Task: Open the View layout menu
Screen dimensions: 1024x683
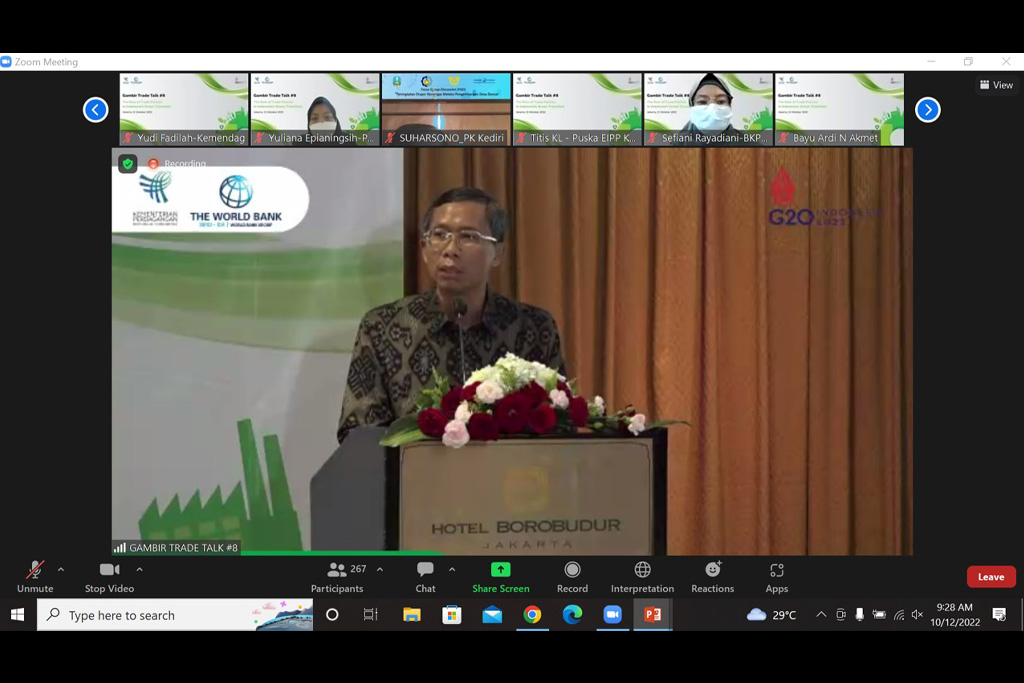Action: 996,85
